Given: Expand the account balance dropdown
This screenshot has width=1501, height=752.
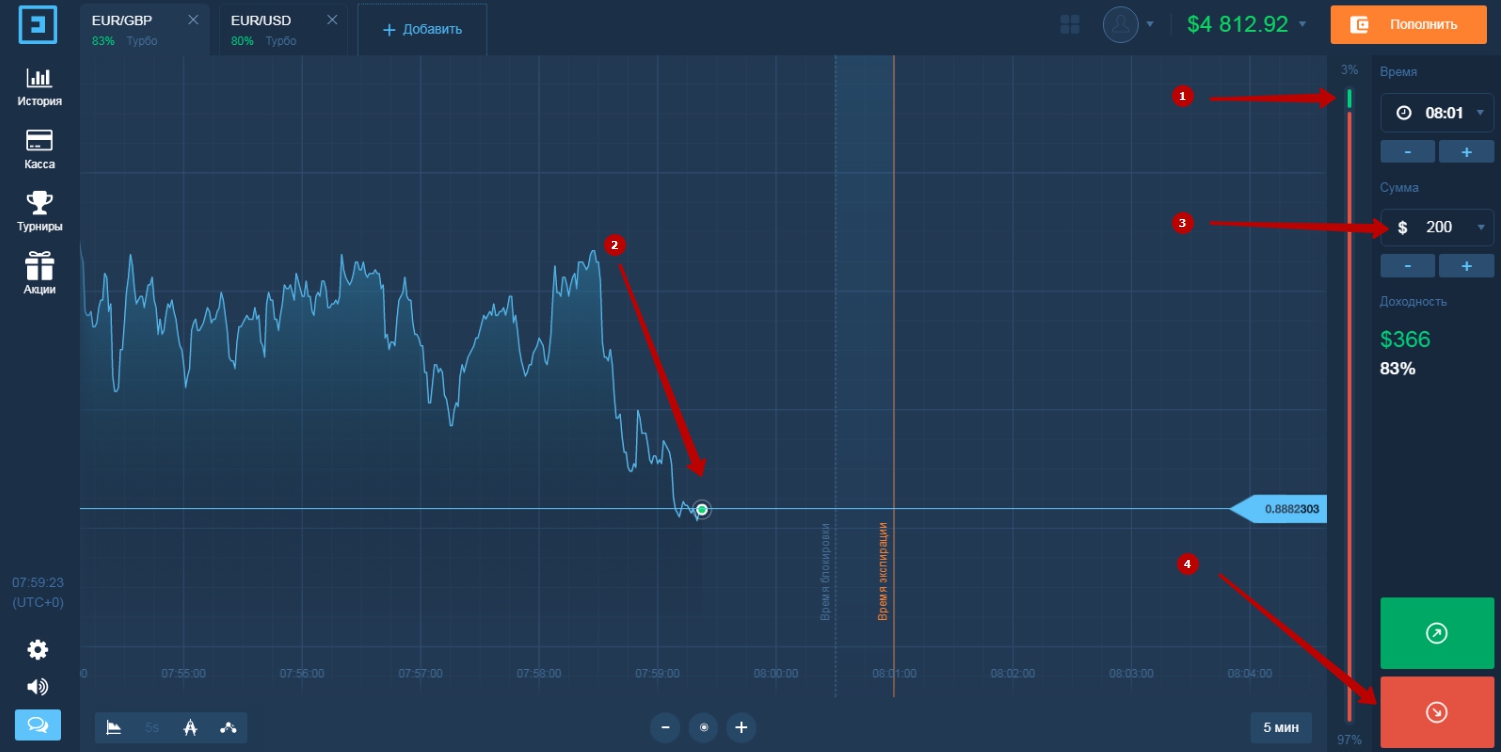Looking at the screenshot, I should pos(1302,25).
